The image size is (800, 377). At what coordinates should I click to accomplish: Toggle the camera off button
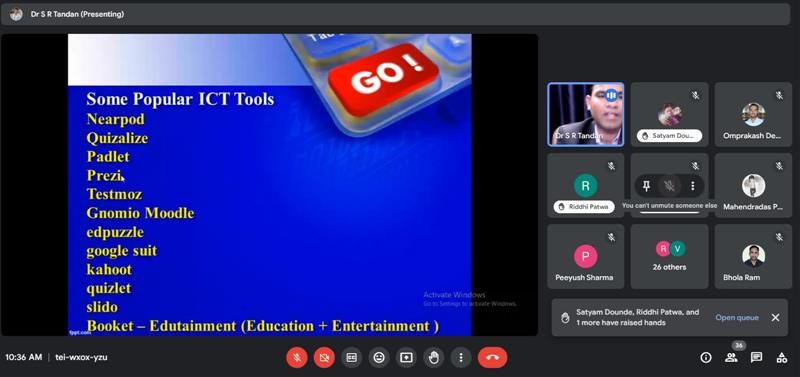point(324,358)
